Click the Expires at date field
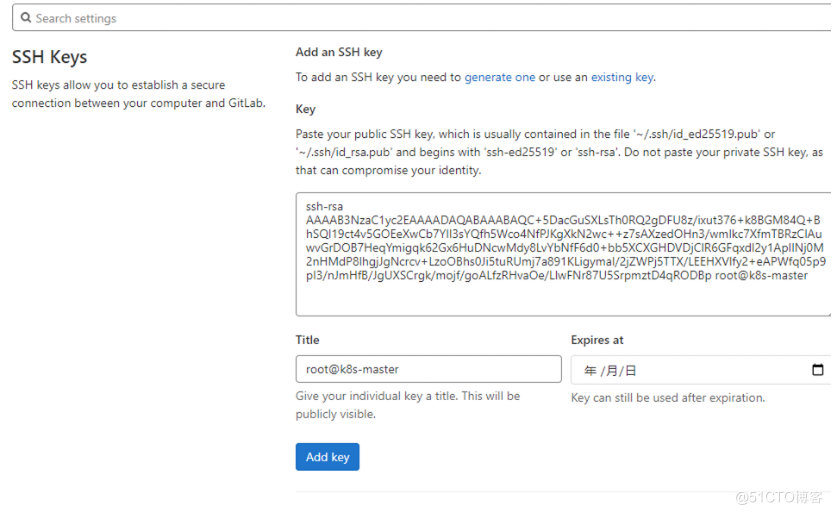This screenshot has width=832, height=514. (701, 370)
